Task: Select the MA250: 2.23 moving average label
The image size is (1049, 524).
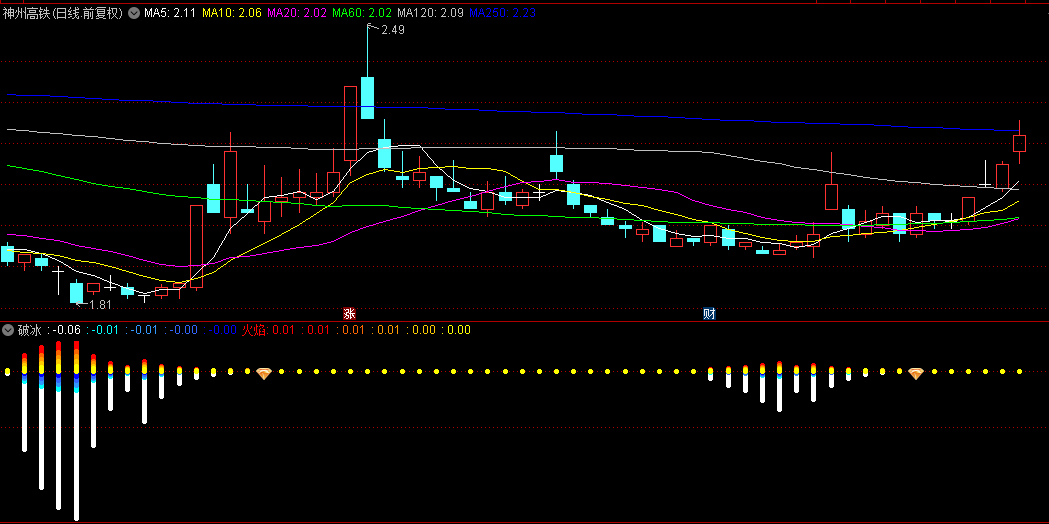Action: pyautogui.click(x=502, y=13)
